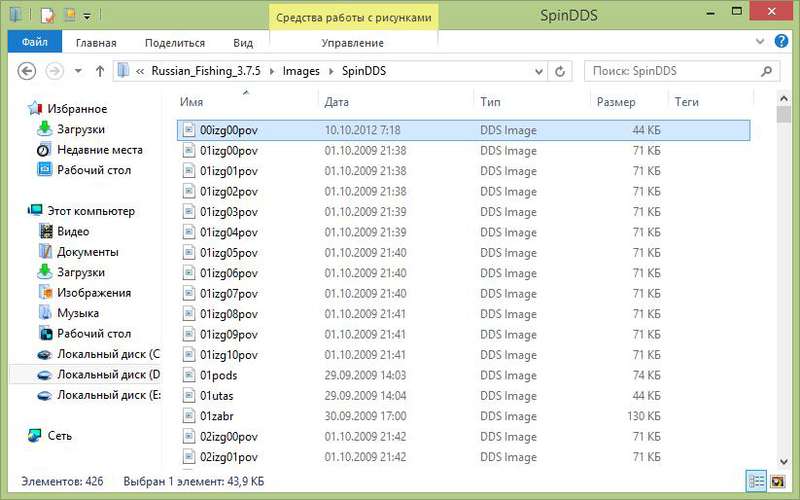Click quick access New Folder icon
Screen dimensions: 800x500
pos(69,15)
